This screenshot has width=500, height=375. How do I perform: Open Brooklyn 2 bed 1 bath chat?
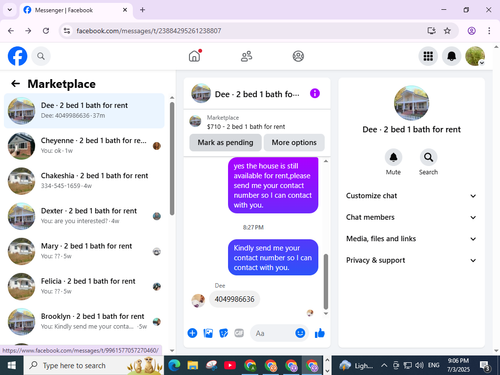84,321
